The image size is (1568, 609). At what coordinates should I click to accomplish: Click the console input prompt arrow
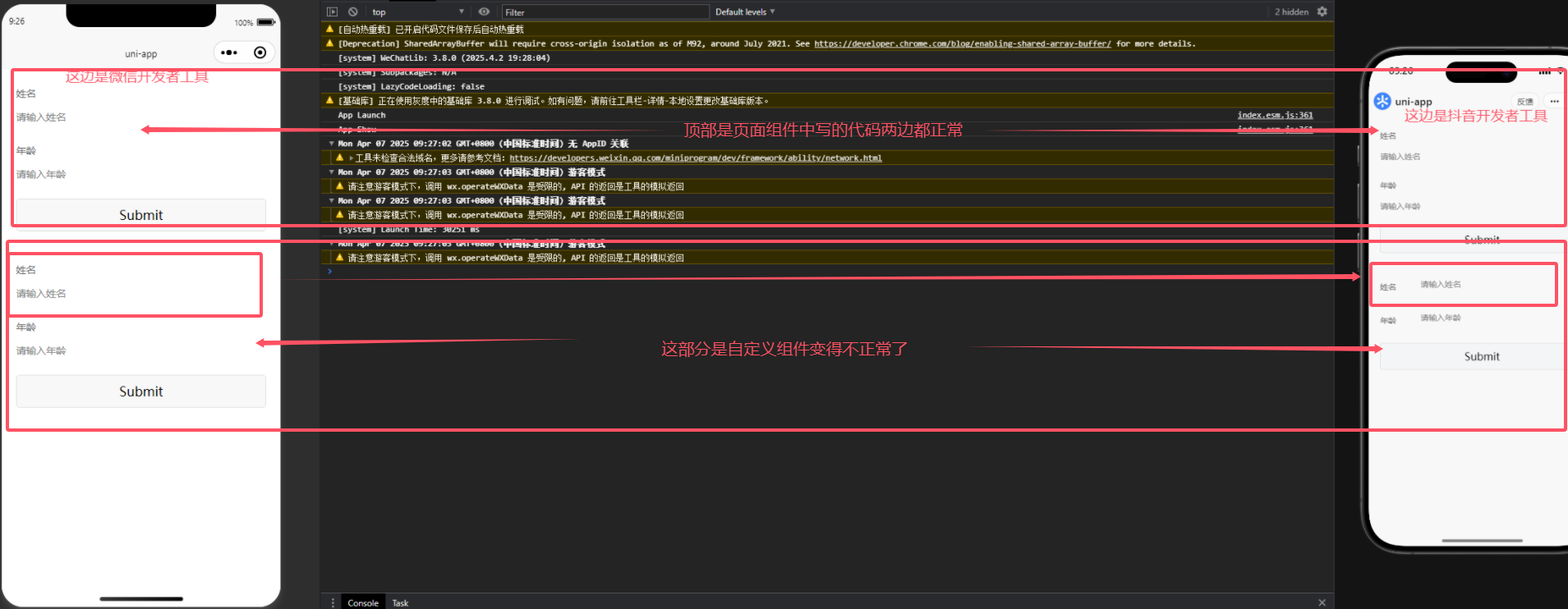(x=330, y=271)
